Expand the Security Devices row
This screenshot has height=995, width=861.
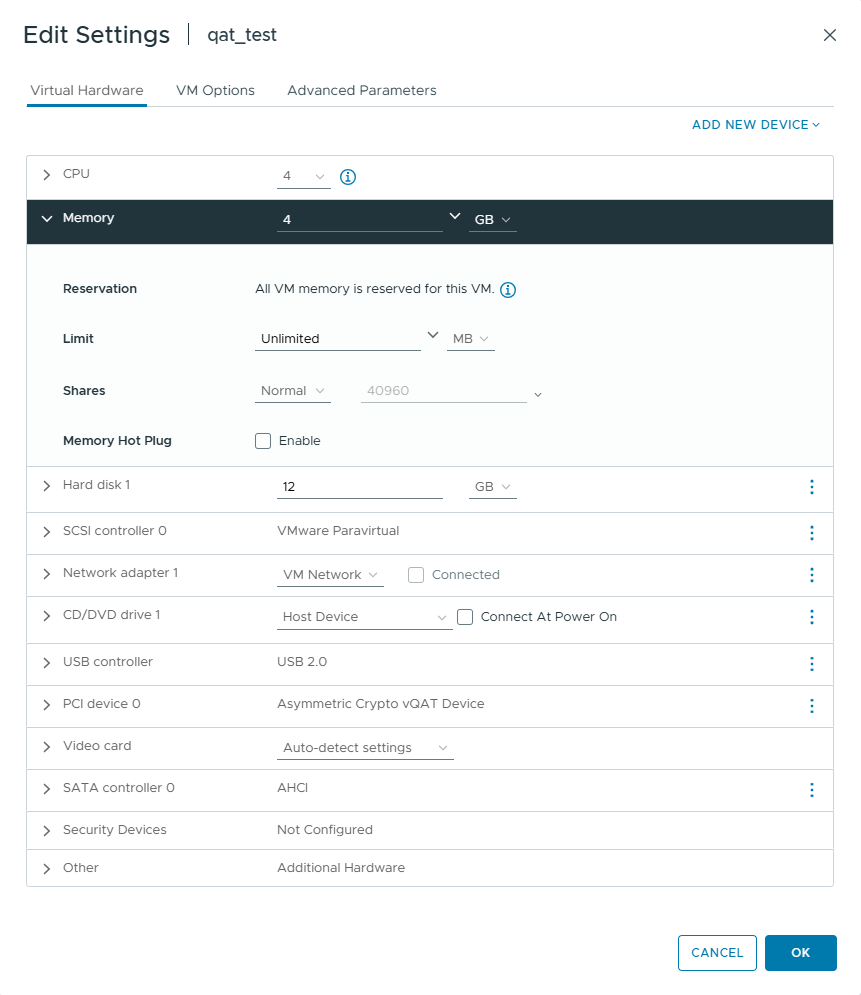[46, 831]
